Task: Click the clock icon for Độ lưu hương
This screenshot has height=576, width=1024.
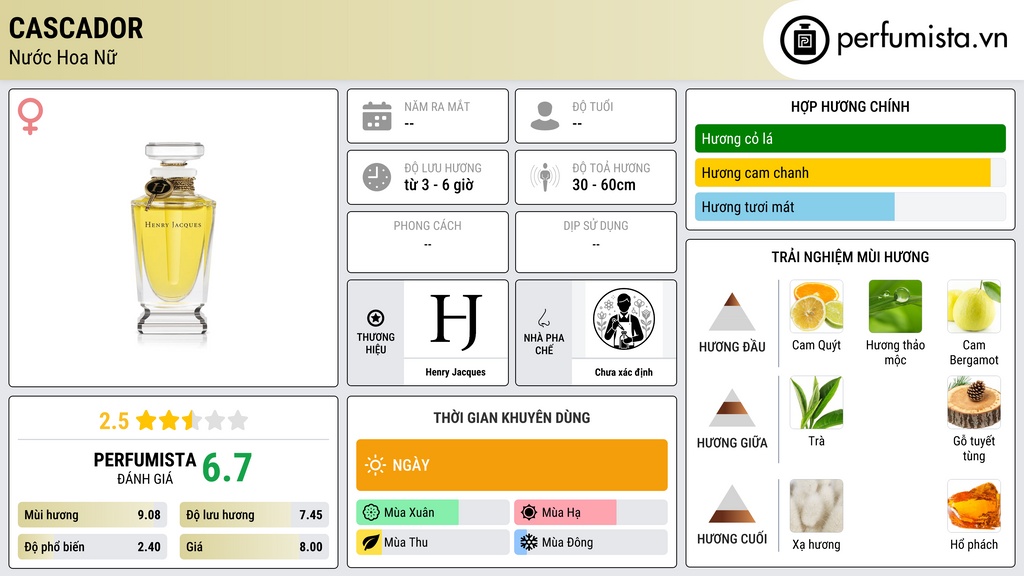Action: [x=377, y=177]
